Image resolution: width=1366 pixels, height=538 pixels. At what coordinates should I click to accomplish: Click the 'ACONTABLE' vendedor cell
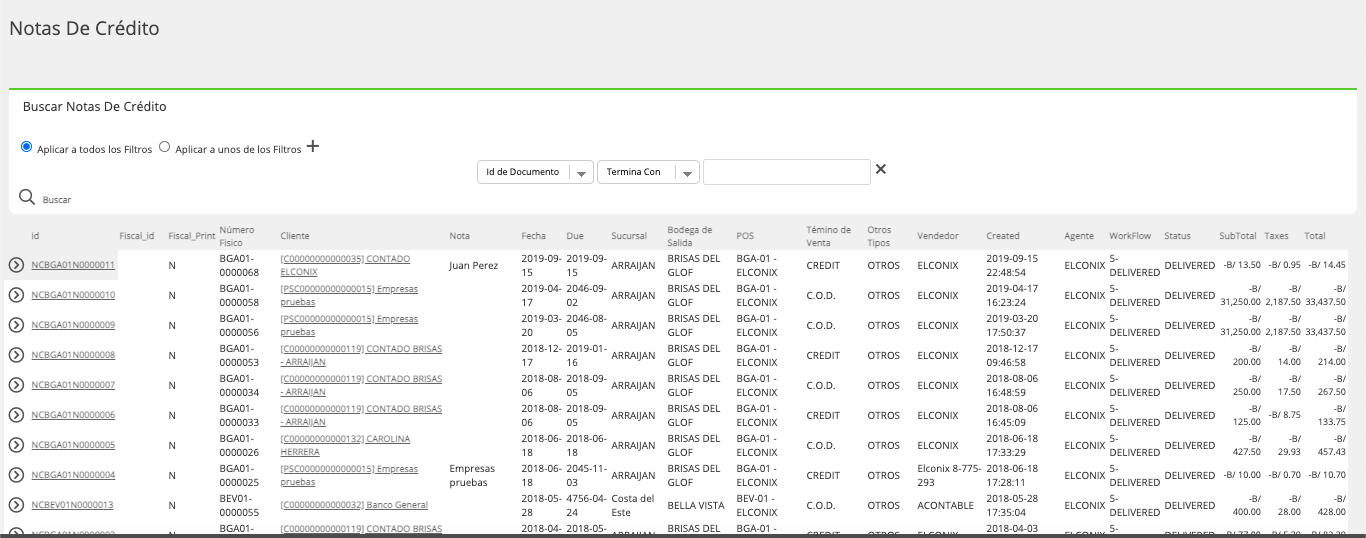coord(945,505)
